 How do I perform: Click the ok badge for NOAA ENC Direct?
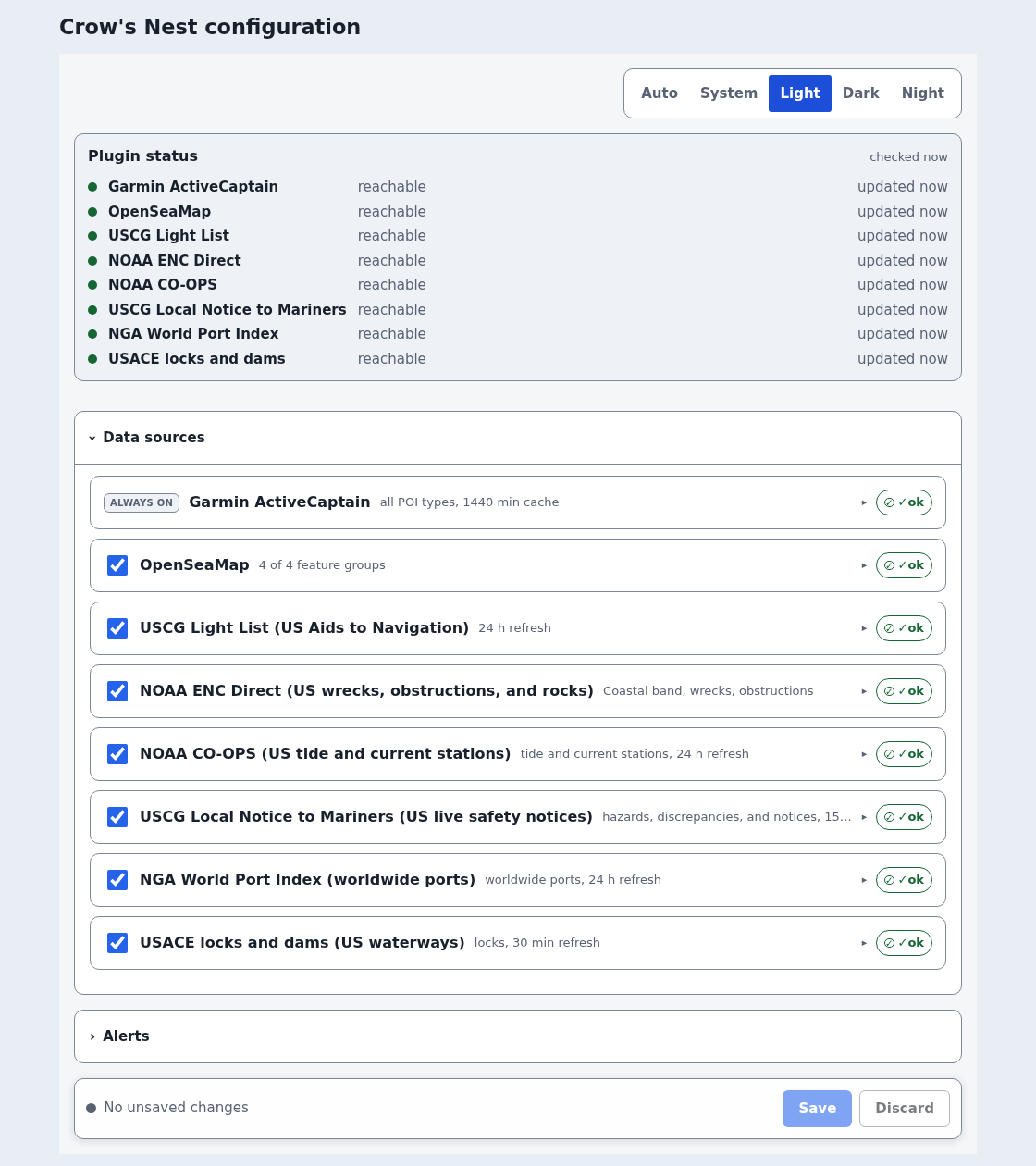click(904, 691)
